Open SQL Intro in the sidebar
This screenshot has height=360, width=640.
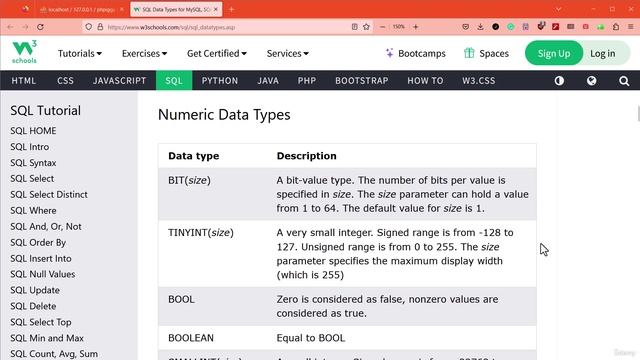coord(29,147)
